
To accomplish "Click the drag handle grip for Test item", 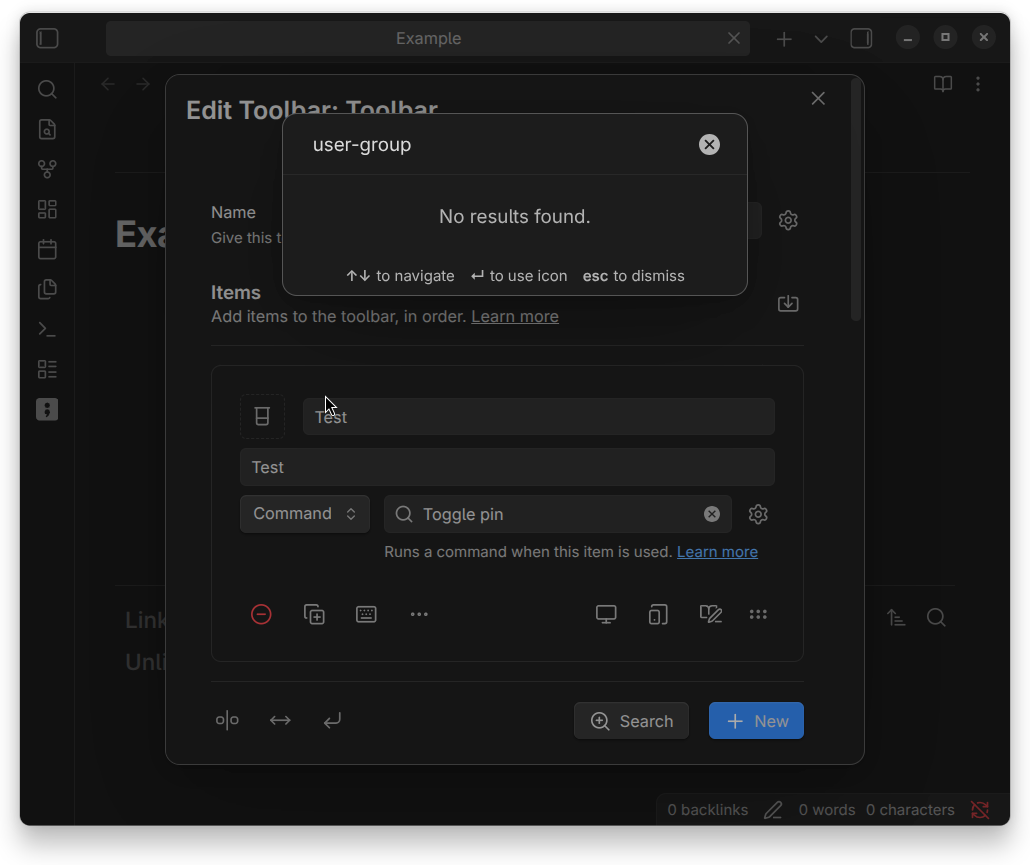I will click(758, 615).
